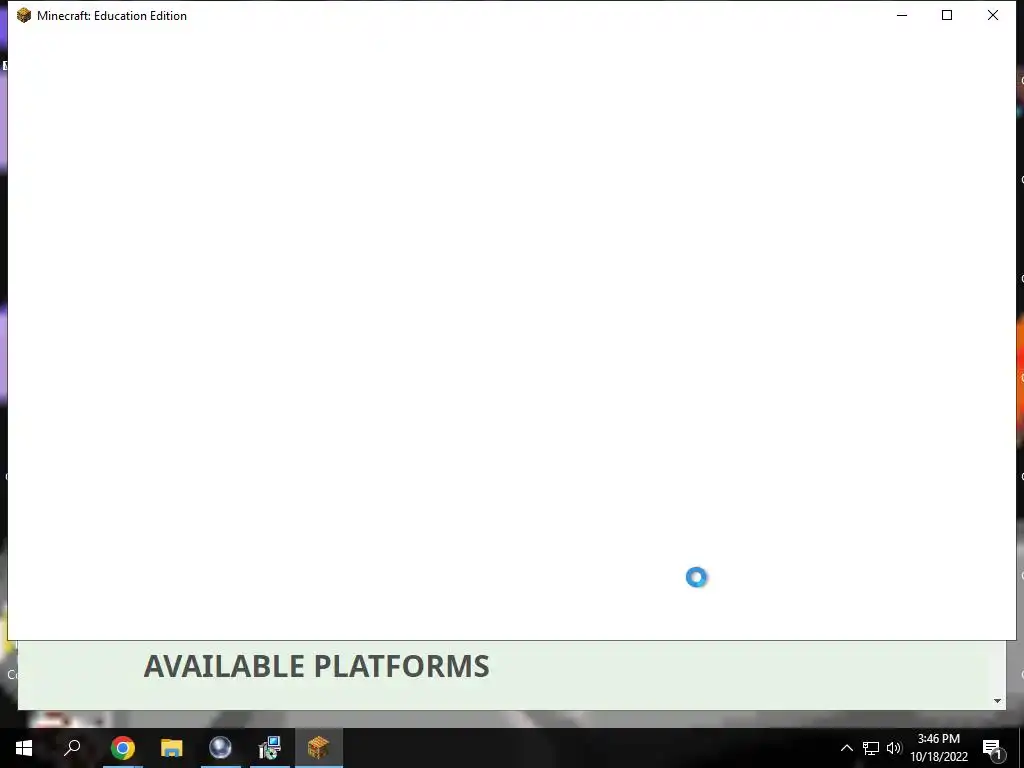
Task: Show hidden system tray icons
Action: pos(846,748)
